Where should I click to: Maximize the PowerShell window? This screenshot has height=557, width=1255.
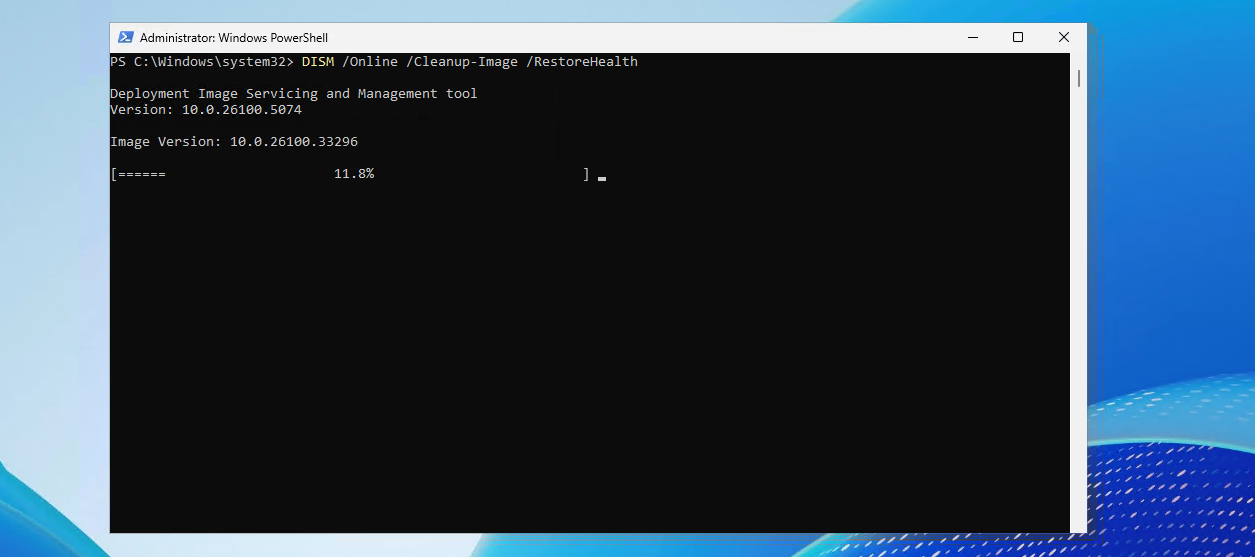coord(1018,37)
